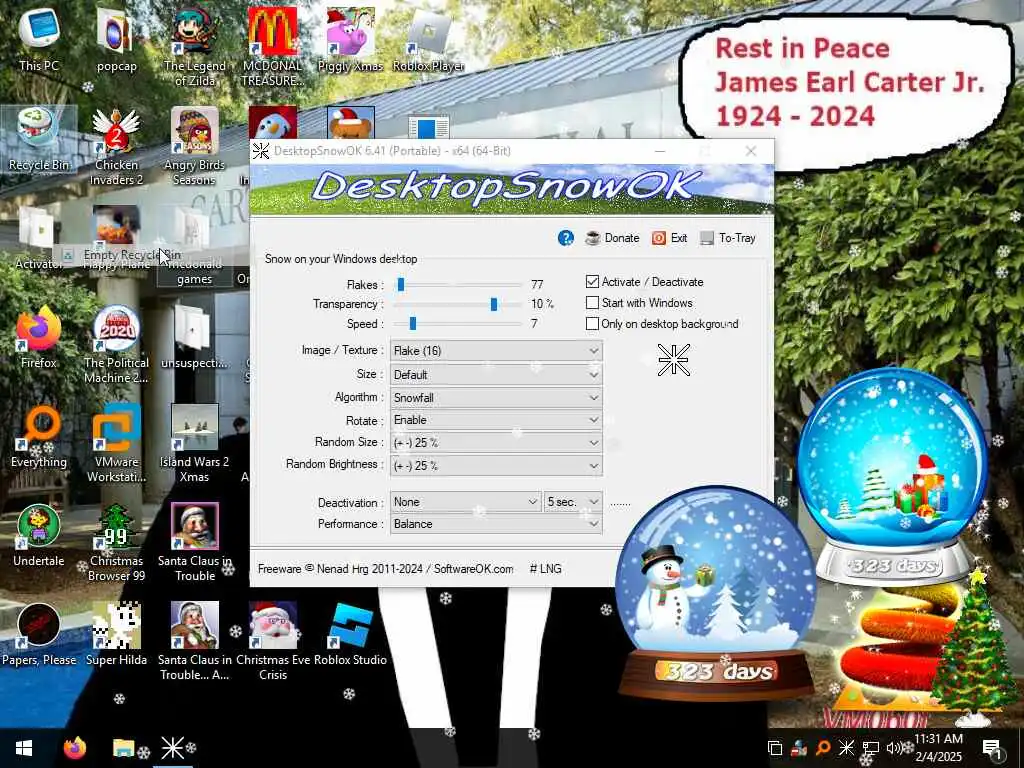
Task: Select the DesktopSnowOK taskbar button
Action: (172, 748)
